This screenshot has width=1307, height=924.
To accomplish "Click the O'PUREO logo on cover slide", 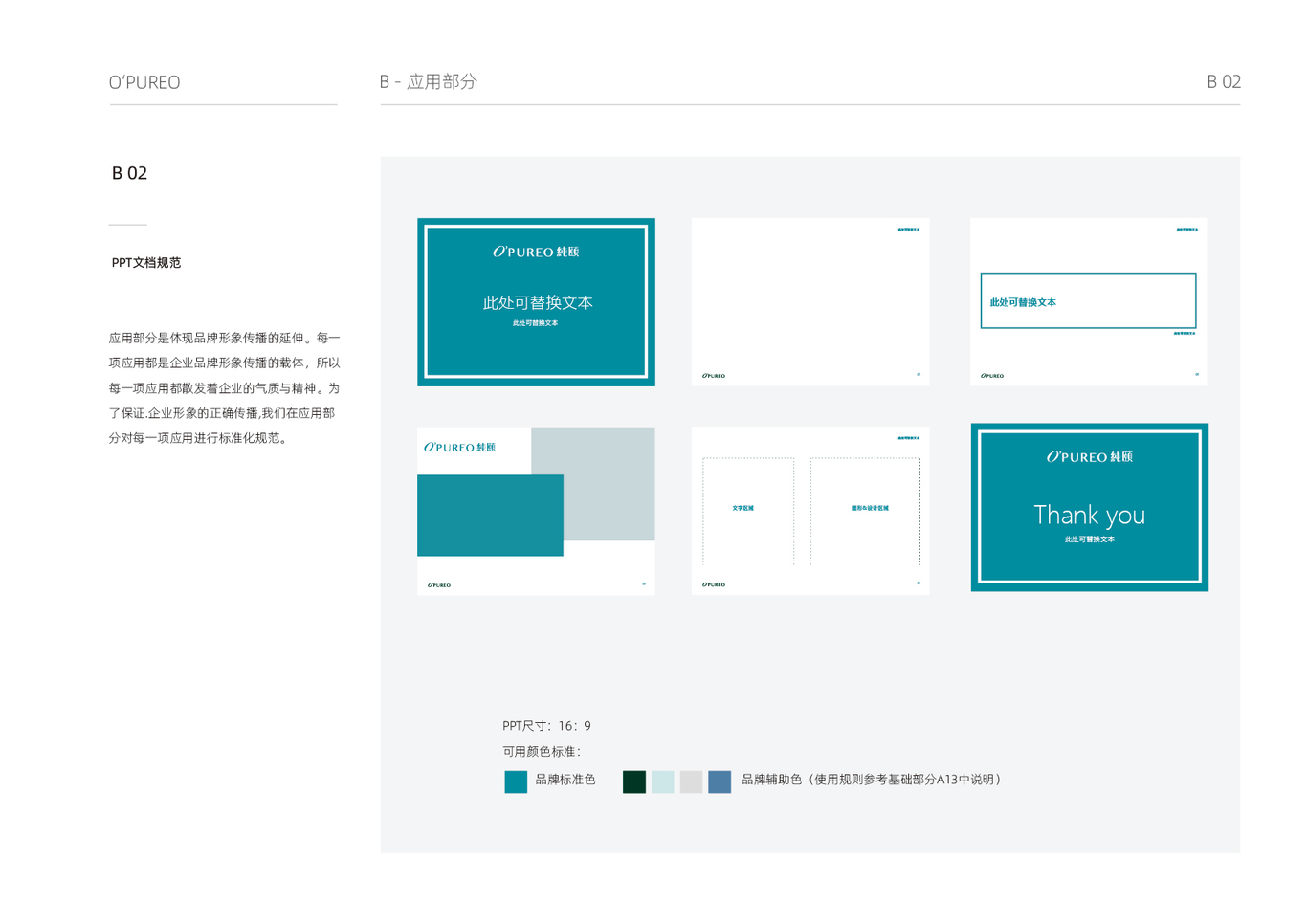I will pyautogui.click(x=536, y=252).
